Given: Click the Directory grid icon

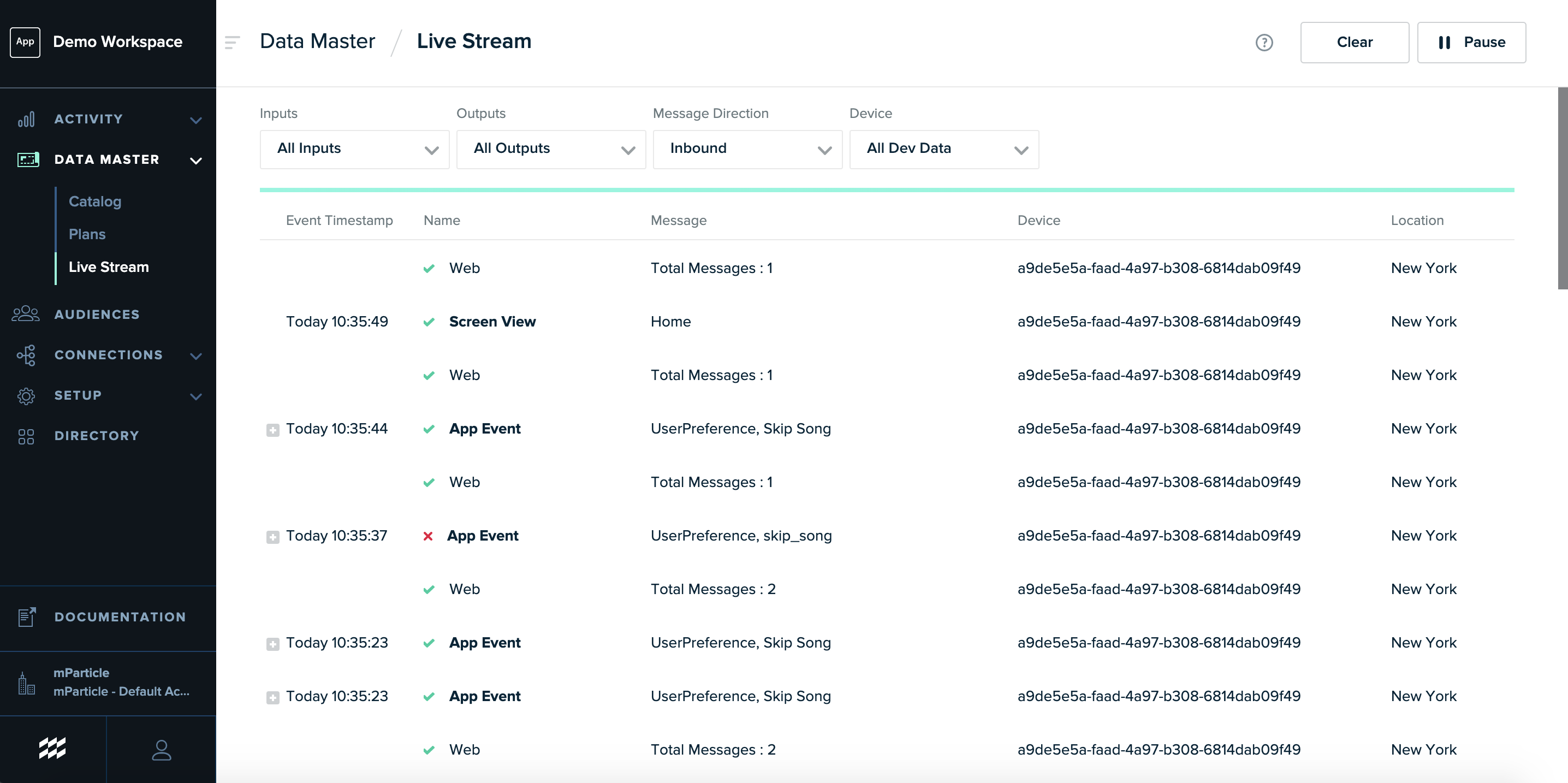Looking at the screenshot, I should click(x=26, y=436).
